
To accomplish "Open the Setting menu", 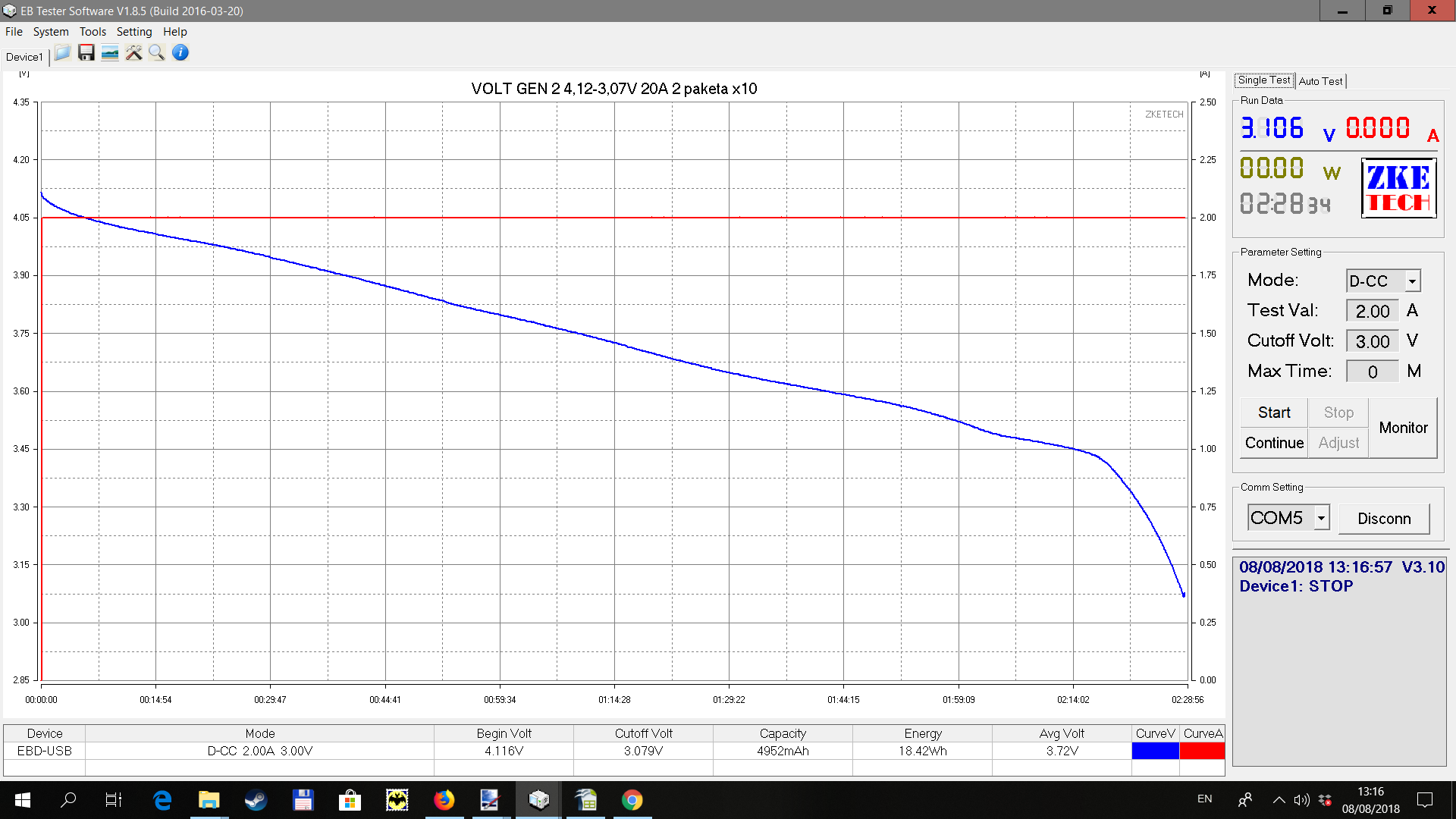I will tap(134, 32).
